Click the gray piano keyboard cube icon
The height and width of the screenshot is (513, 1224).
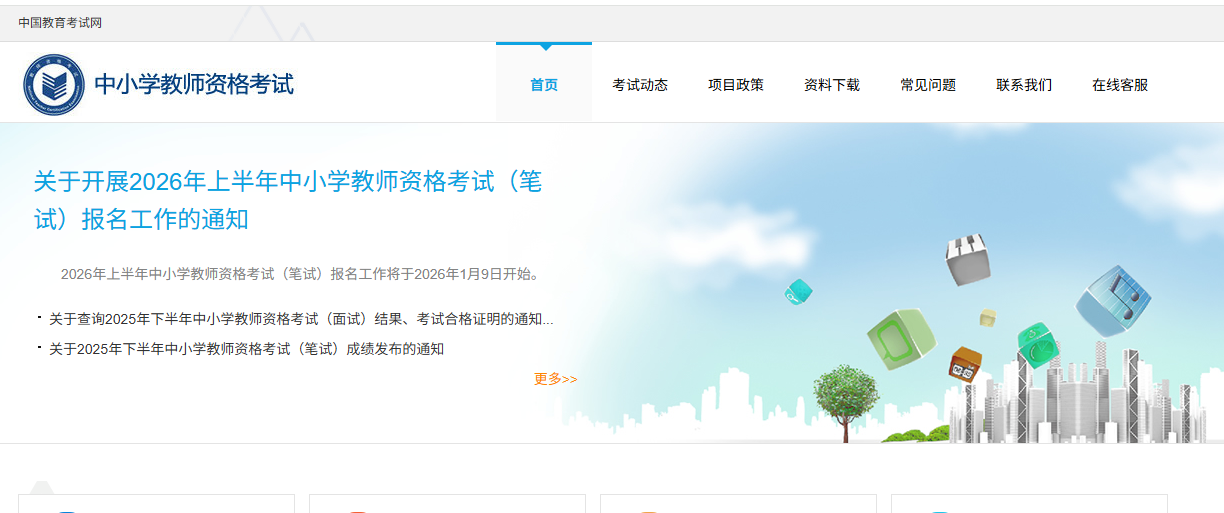(967, 258)
